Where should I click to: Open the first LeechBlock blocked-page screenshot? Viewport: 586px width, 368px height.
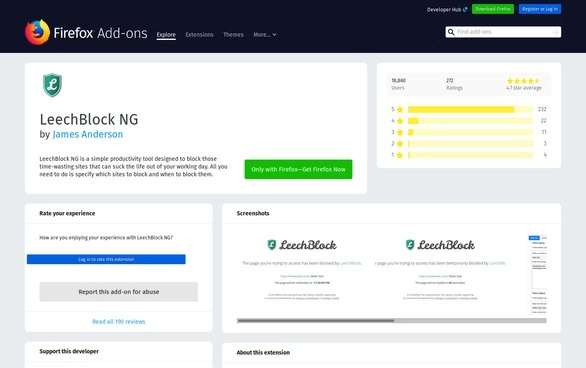[302, 275]
